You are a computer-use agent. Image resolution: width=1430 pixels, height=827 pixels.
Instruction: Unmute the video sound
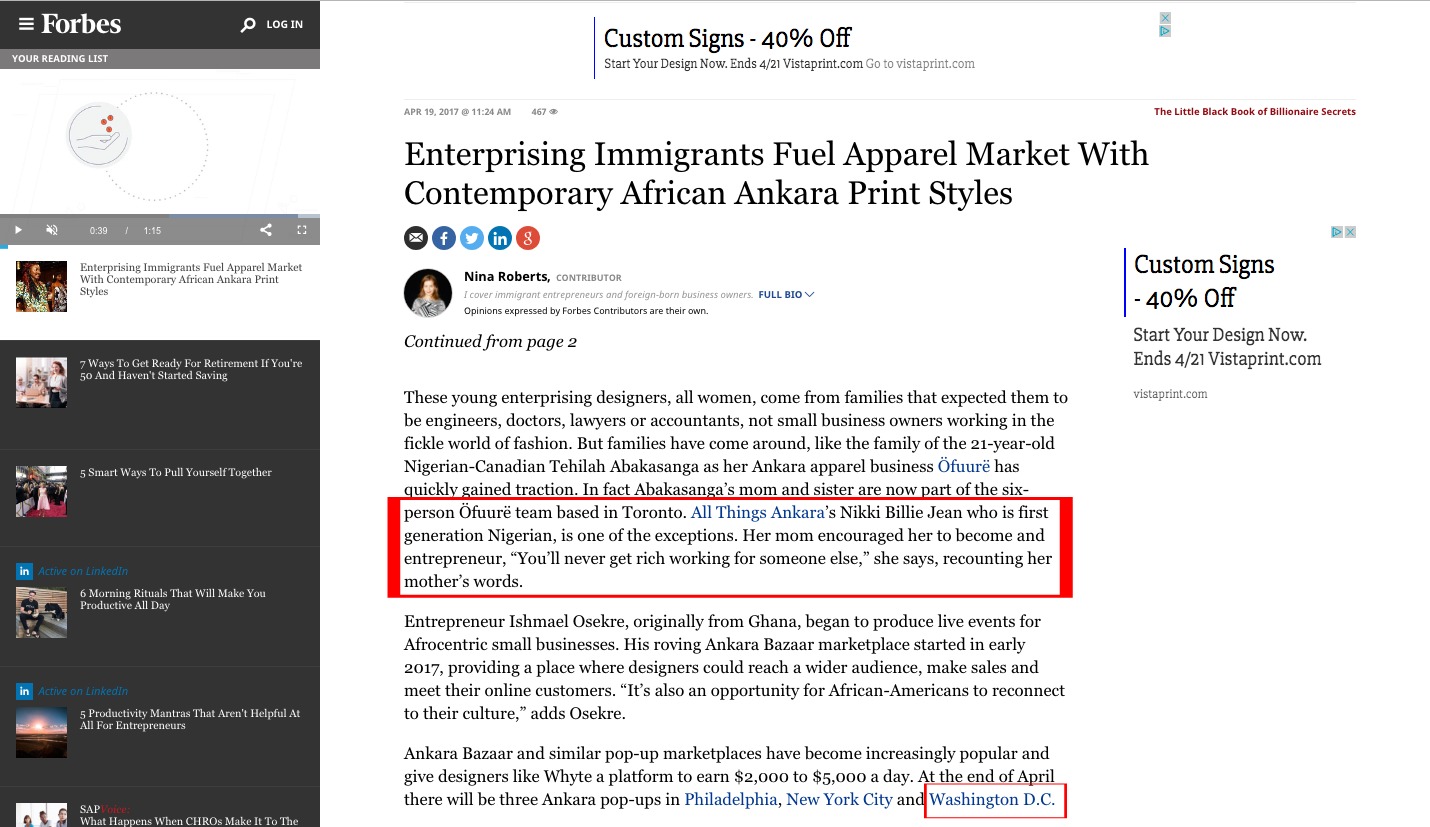pos(52,230)
